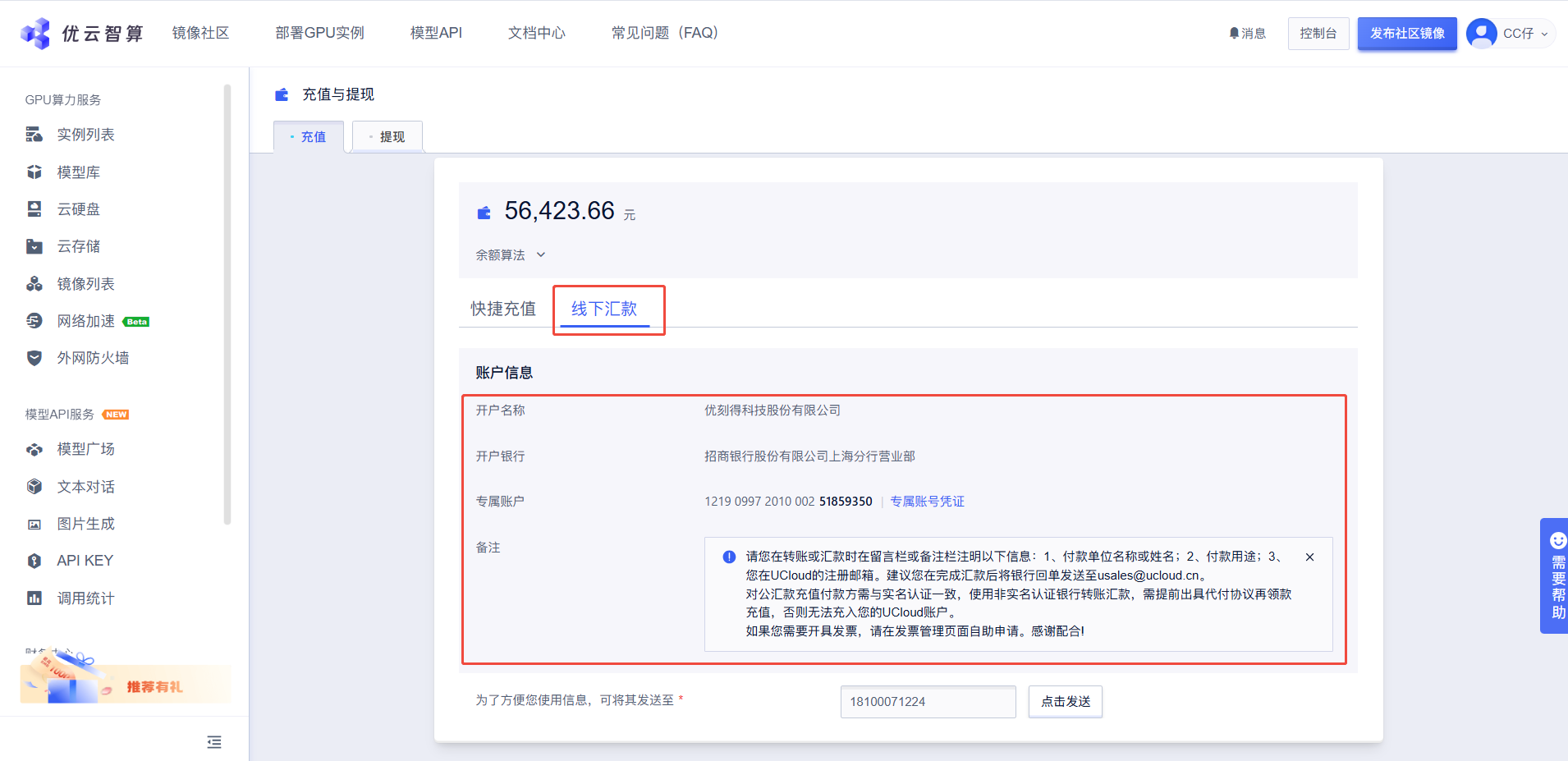1568x761 pixels.
Task: Click the 模型库 cube icon
Action: [34, 172]
